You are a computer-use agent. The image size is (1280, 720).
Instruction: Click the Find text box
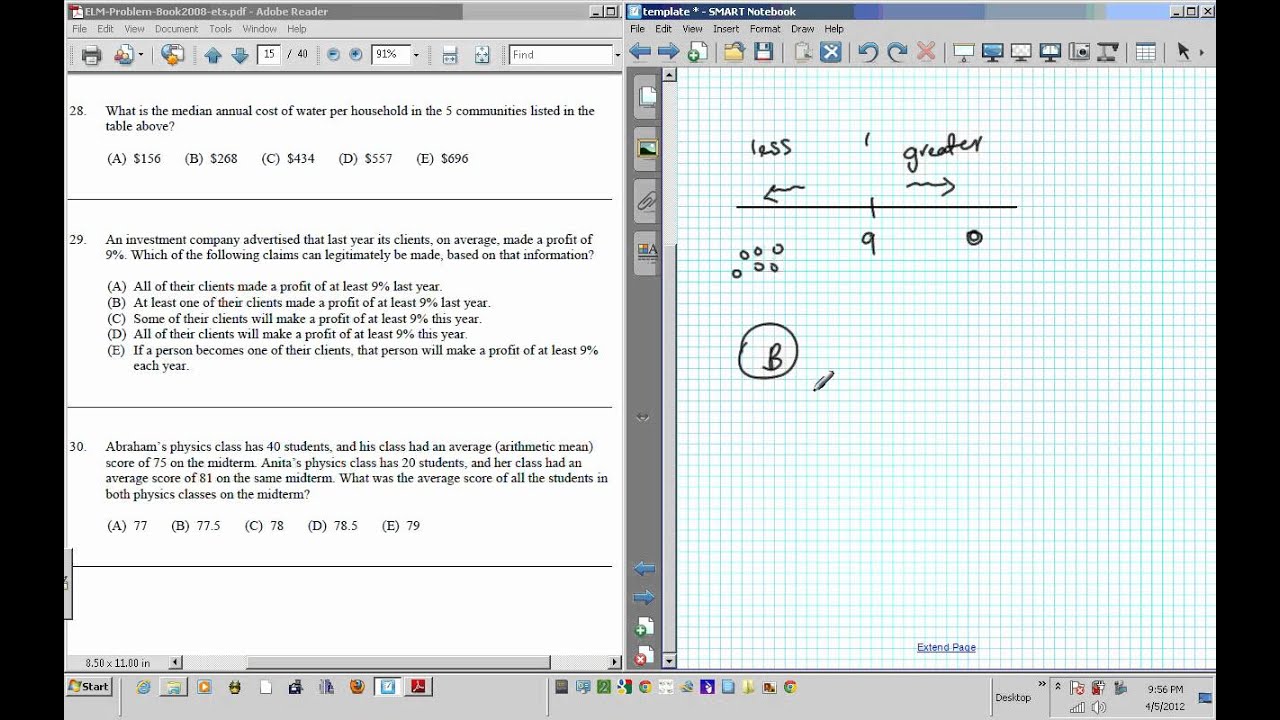coord(559,55)
